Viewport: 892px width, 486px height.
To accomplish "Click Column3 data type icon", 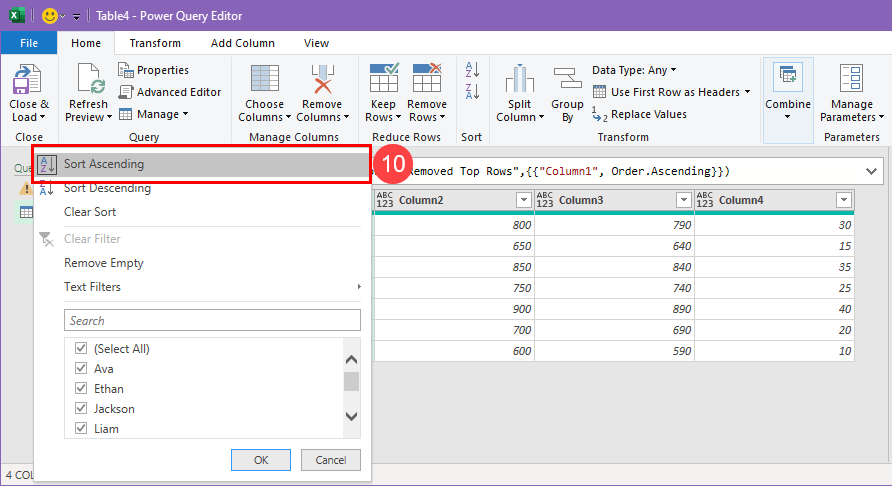I will [544, 200].
